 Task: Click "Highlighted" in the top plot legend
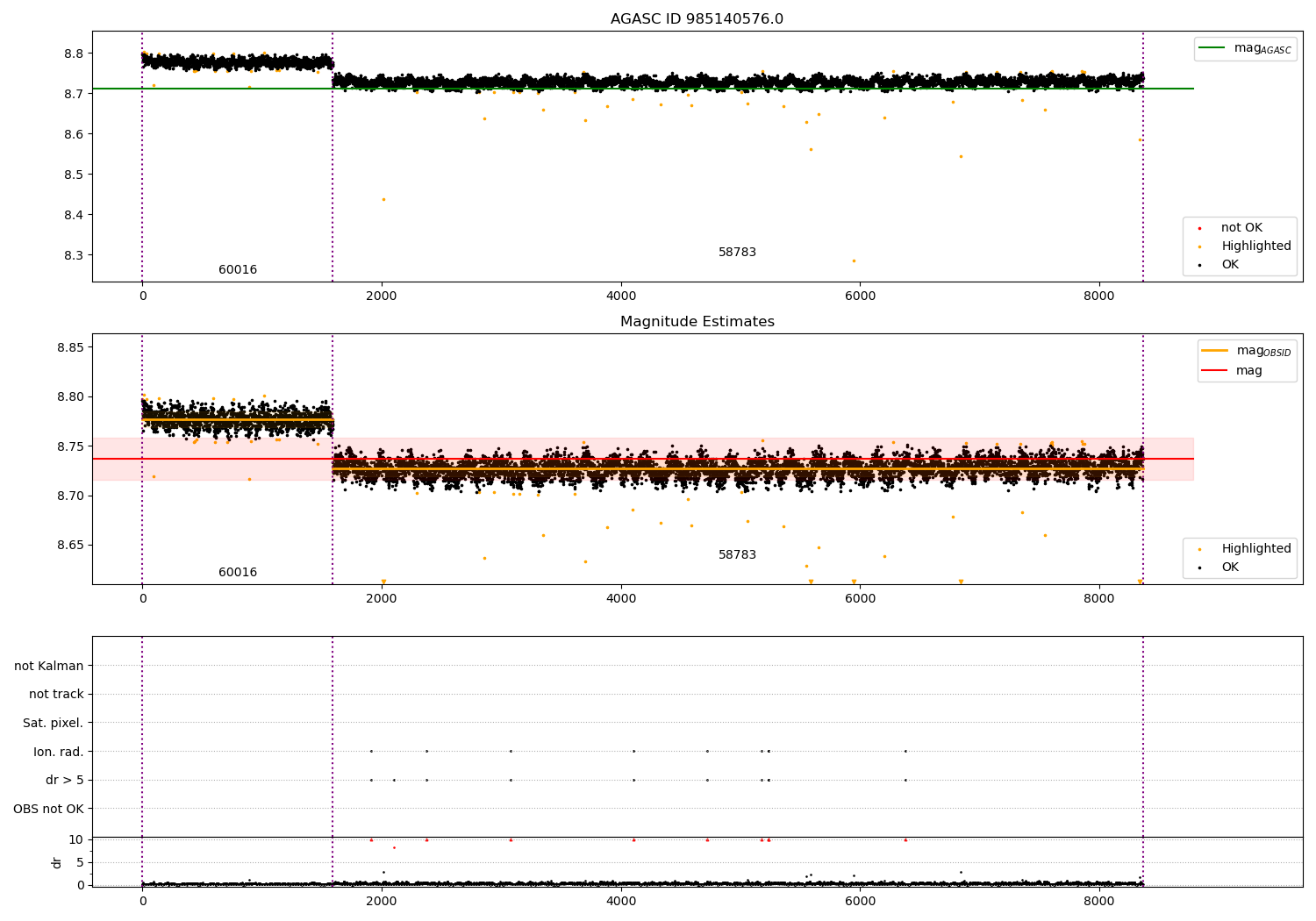tap(1256, 246)
